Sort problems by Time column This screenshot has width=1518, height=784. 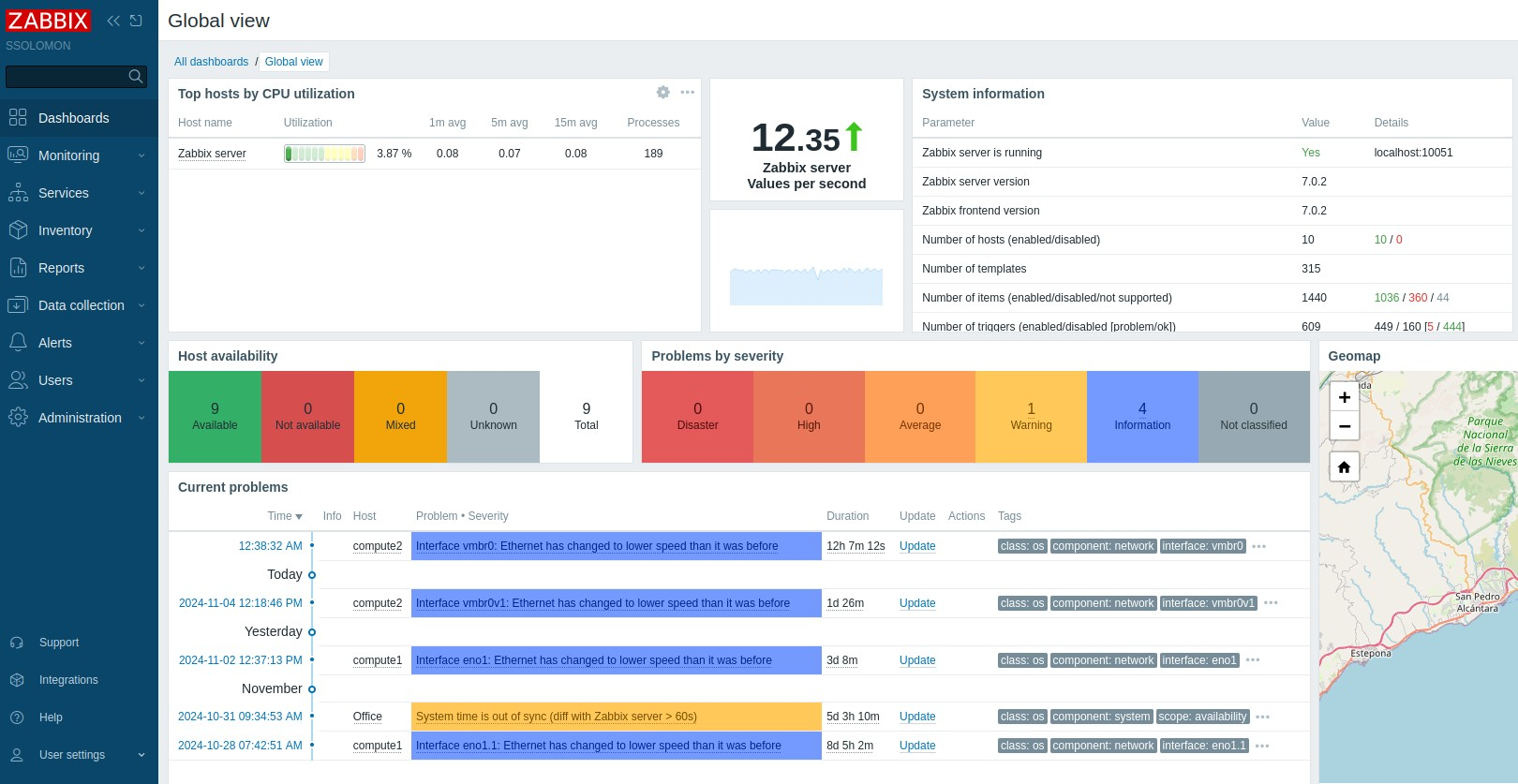284,516
